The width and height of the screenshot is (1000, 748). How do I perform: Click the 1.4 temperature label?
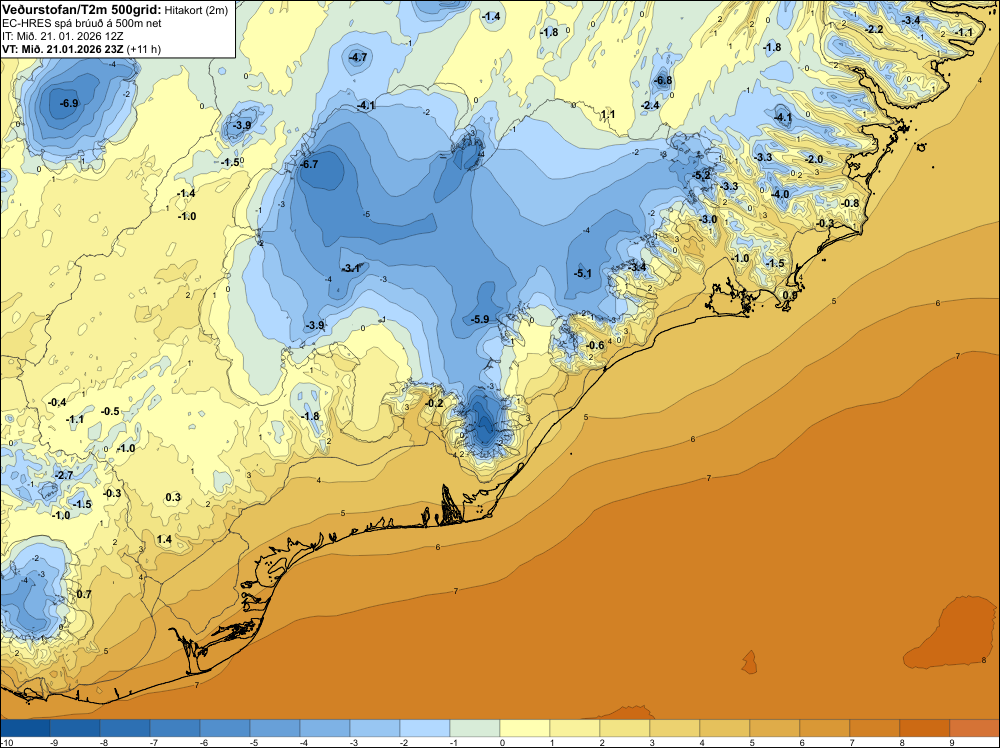[164, 539]
